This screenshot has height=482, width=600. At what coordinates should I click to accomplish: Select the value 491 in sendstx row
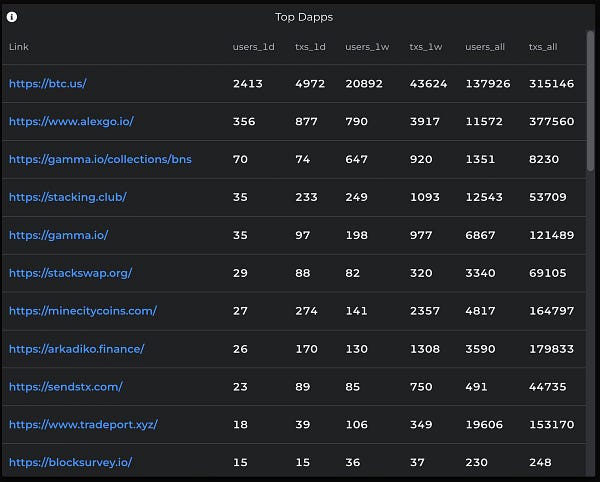click(x=476, y=387)
